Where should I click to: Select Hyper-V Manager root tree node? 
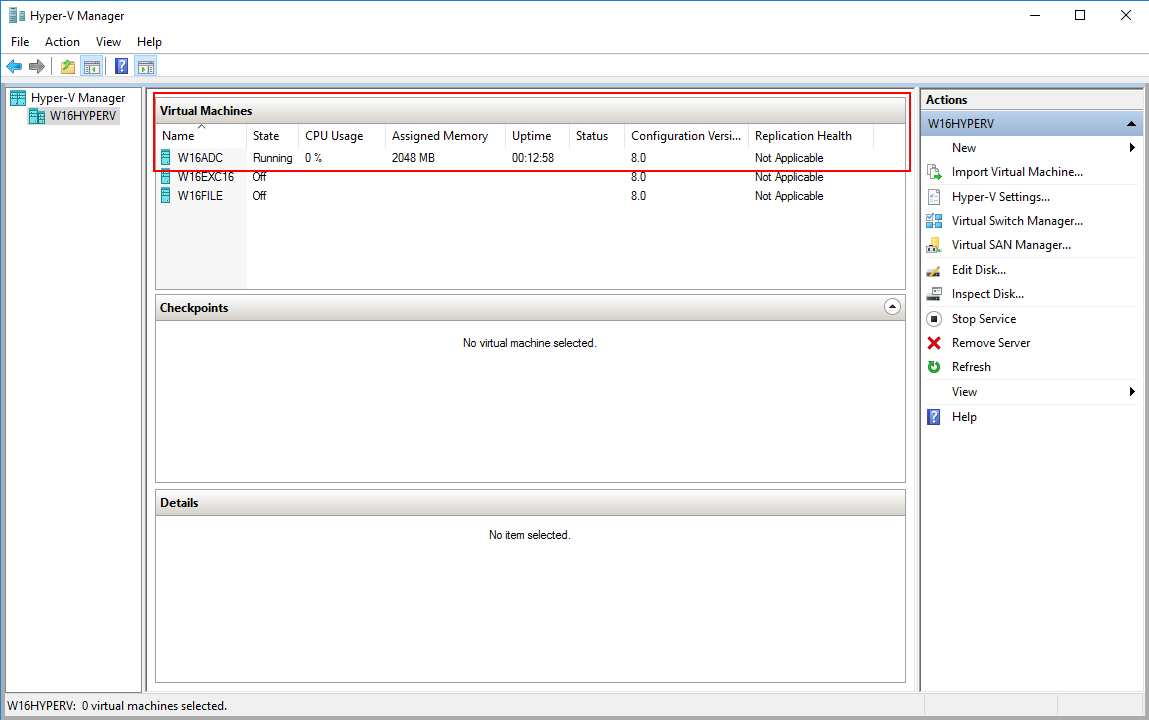tap(78, 98)
